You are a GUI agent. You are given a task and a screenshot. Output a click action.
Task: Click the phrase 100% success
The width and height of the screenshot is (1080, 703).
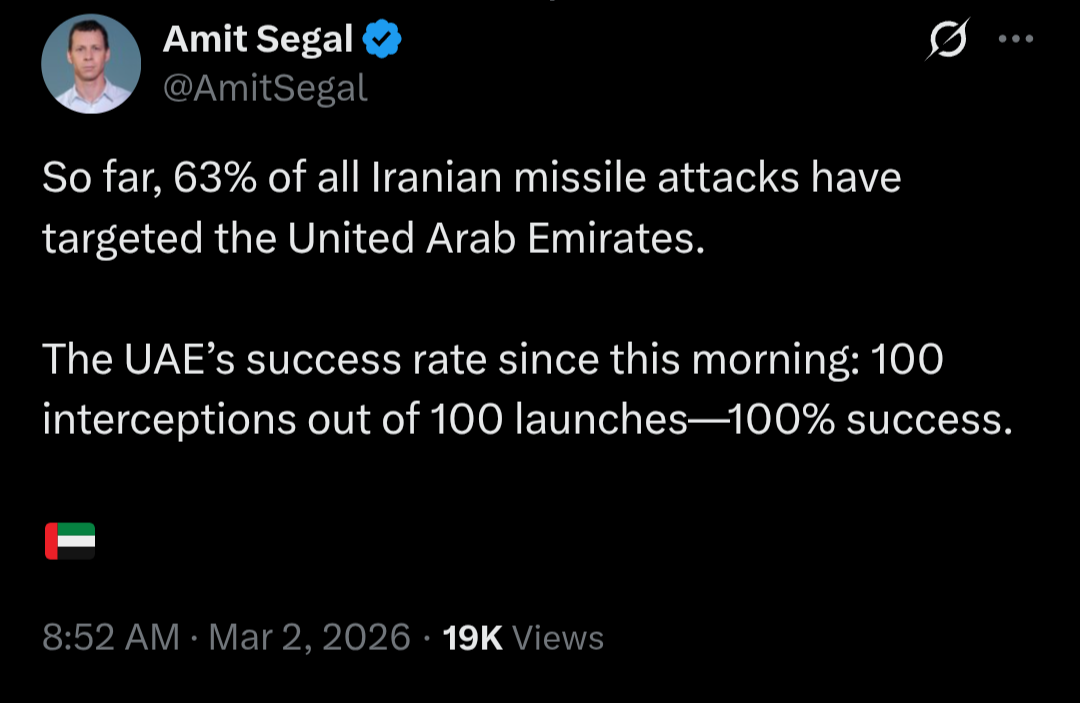(870, 419)
